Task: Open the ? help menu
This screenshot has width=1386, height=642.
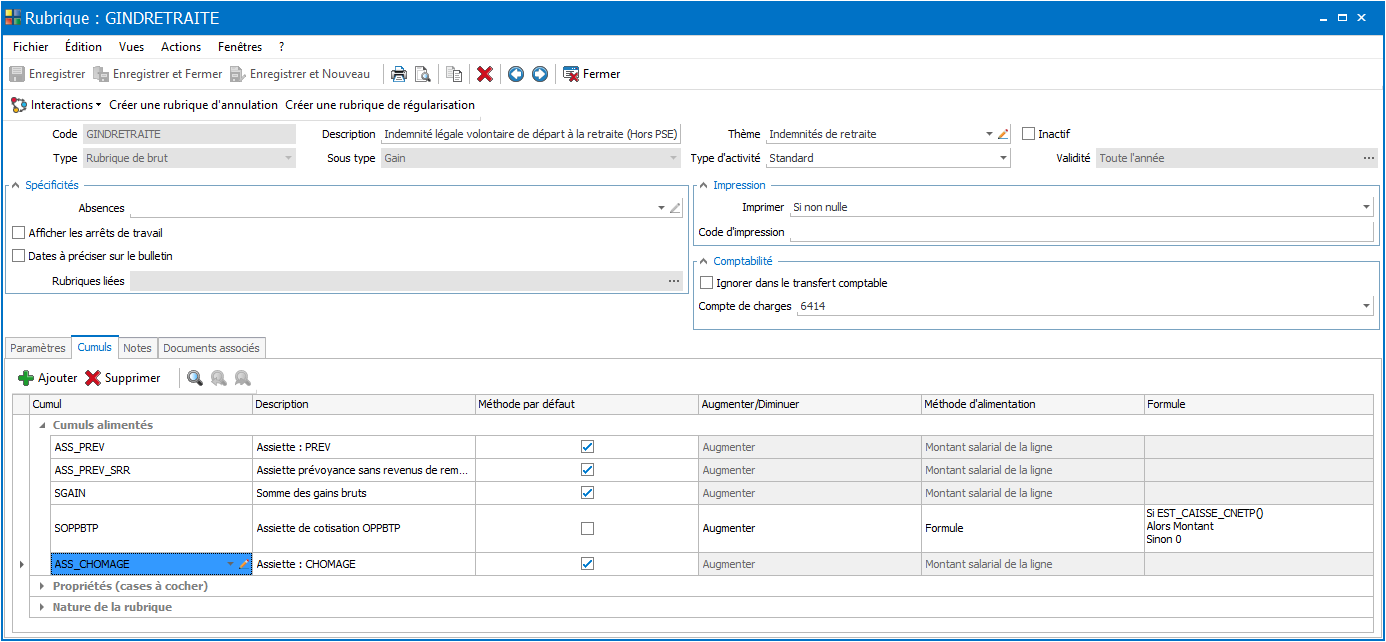Action: click(x=282, y=47)
